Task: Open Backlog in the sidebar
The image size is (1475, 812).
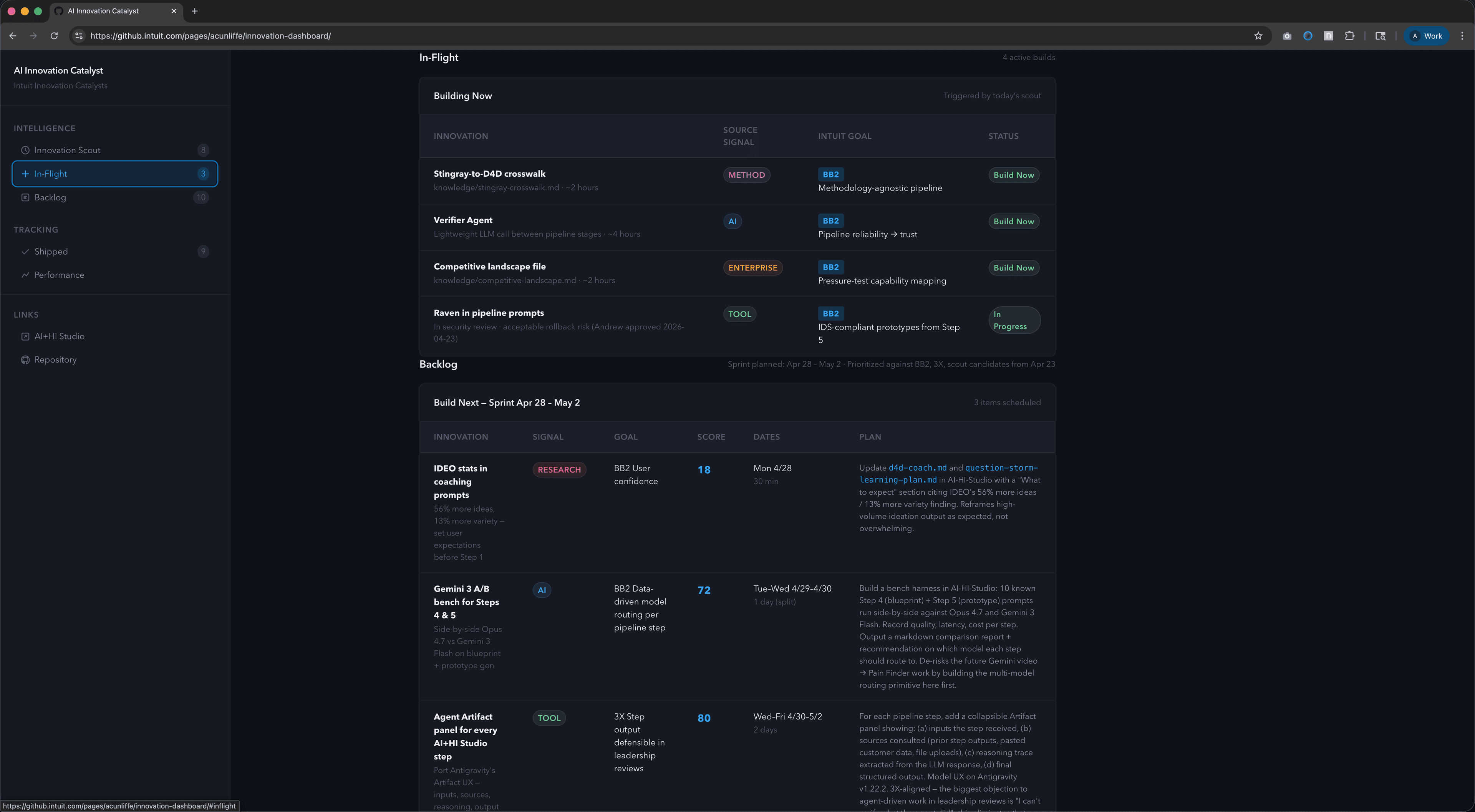Action: (x=114, y=197)
